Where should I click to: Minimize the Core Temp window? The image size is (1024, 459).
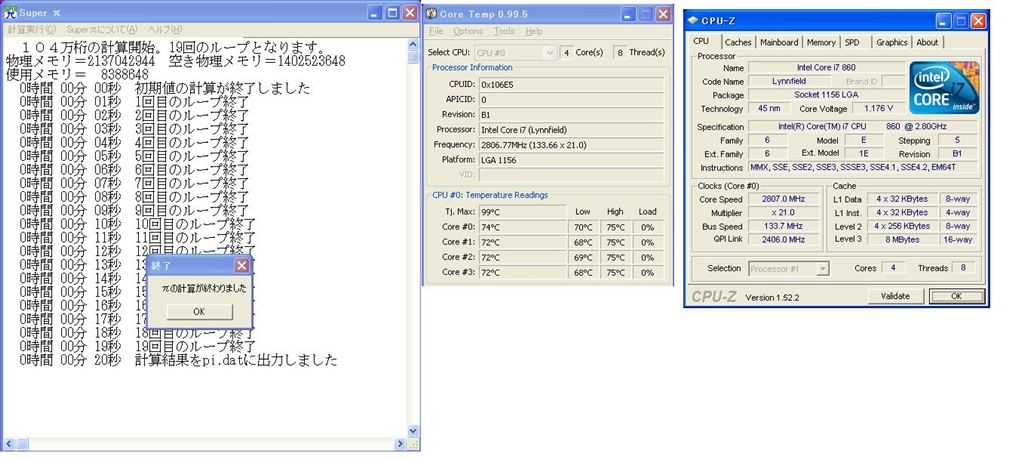point(628,14)
